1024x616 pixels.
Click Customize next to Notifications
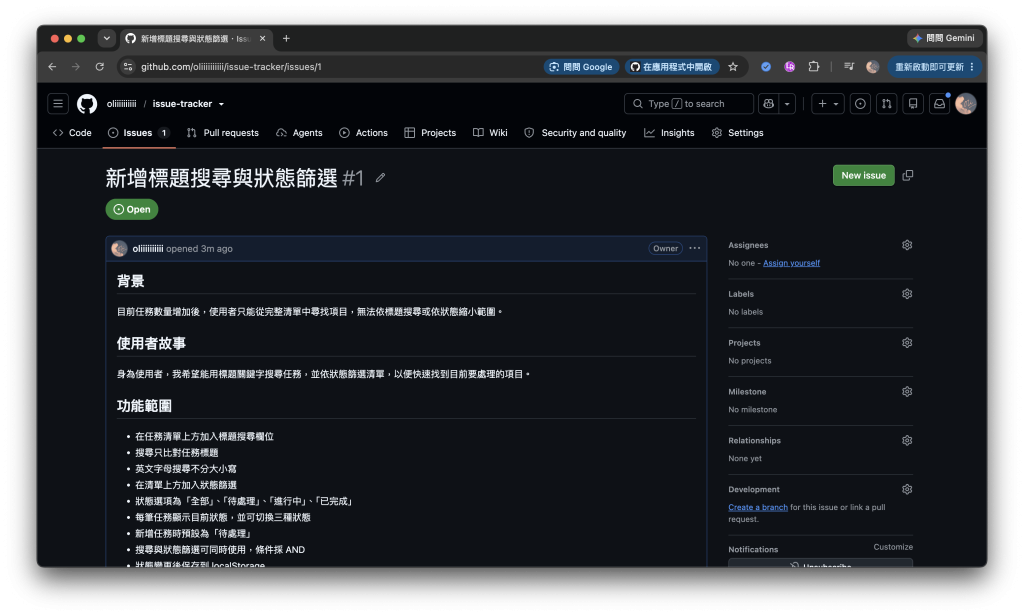point(893,547)
